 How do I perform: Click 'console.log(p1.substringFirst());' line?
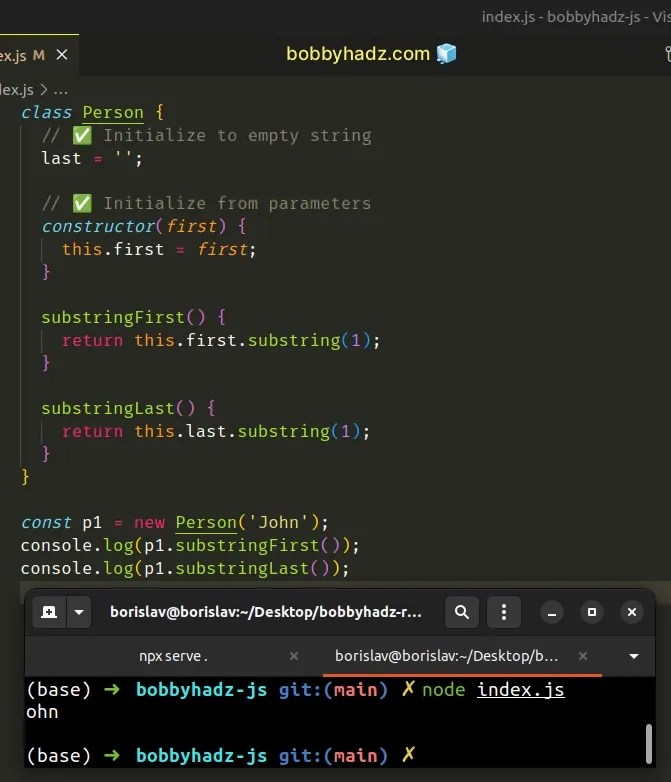tap(190, 546)
